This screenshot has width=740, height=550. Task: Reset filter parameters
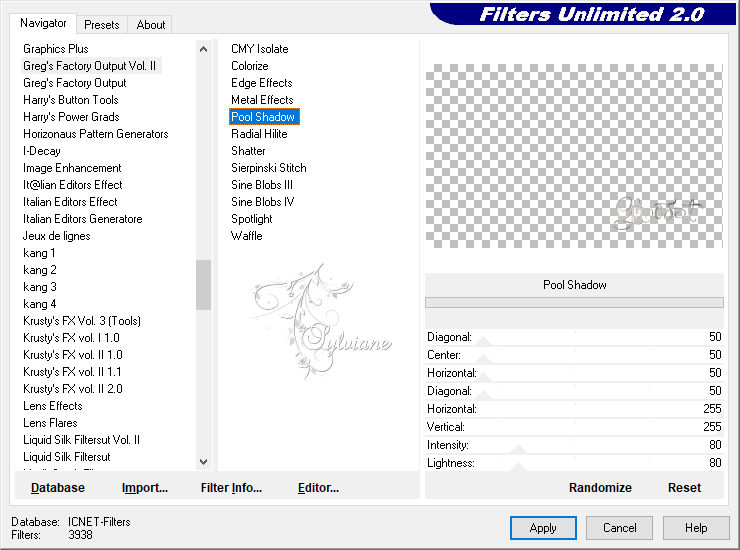click(x=684, y=488)
